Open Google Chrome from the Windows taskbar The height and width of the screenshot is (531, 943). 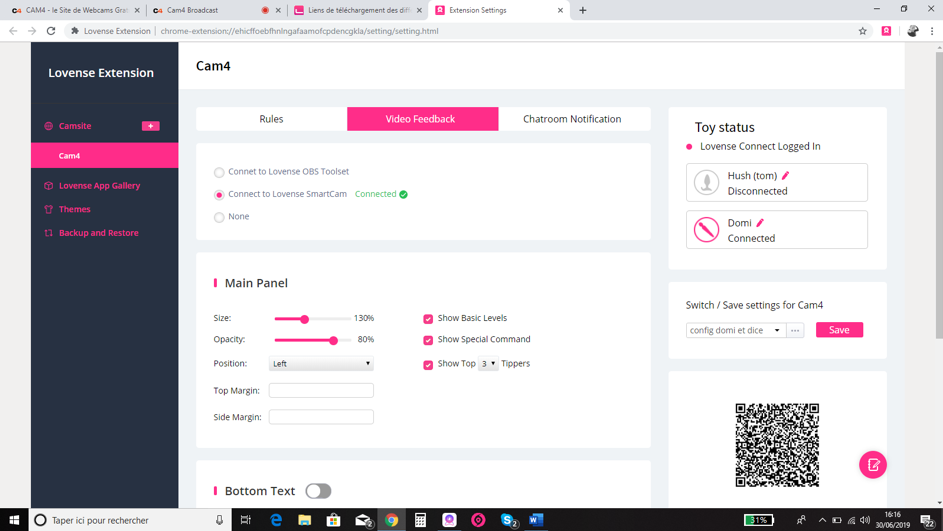[x=392, y=520]
